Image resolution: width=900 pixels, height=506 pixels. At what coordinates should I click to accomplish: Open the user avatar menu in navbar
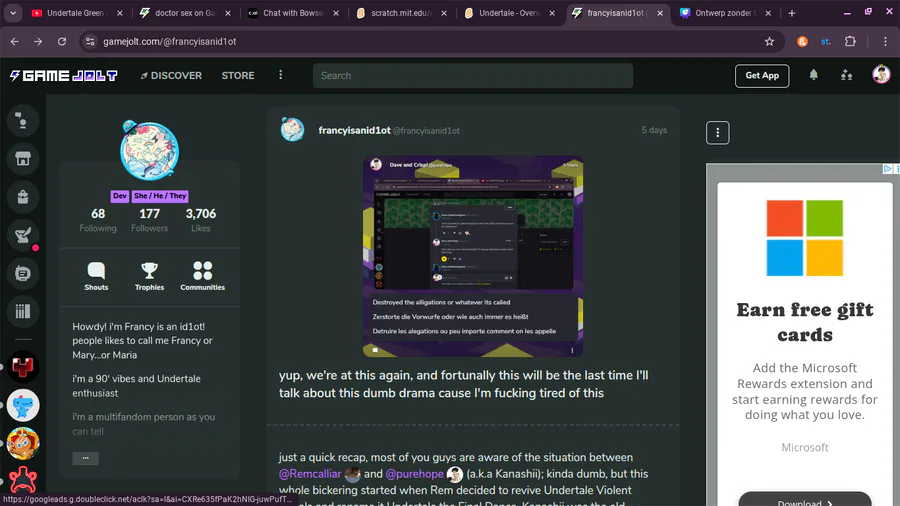coord(880,75)
